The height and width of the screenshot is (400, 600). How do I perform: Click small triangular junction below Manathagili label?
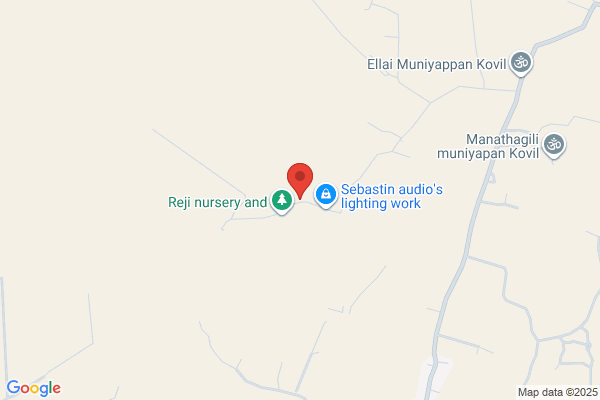click(x=491, y=178)
